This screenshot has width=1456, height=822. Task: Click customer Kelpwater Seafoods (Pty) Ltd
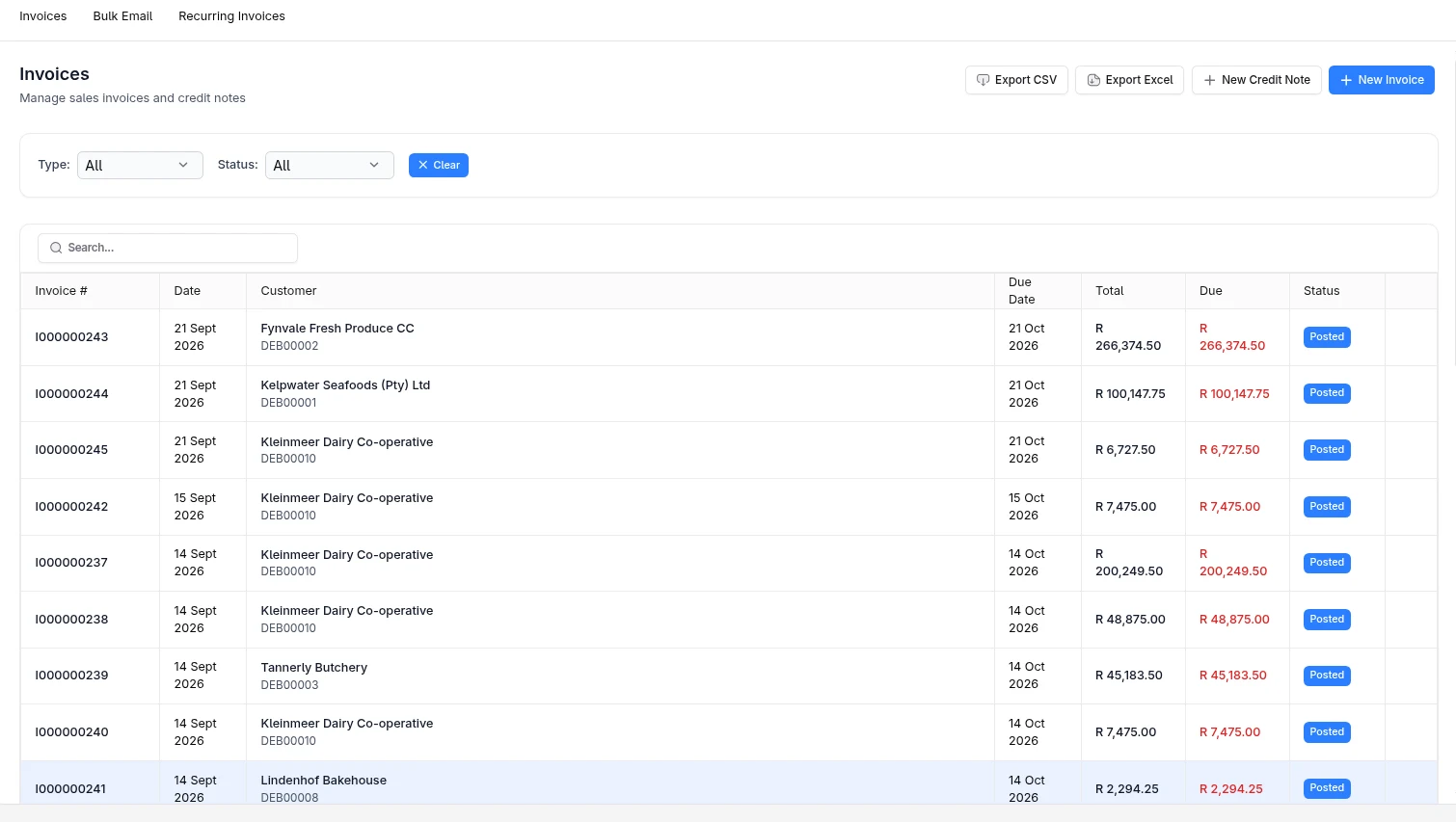point(345,385)
